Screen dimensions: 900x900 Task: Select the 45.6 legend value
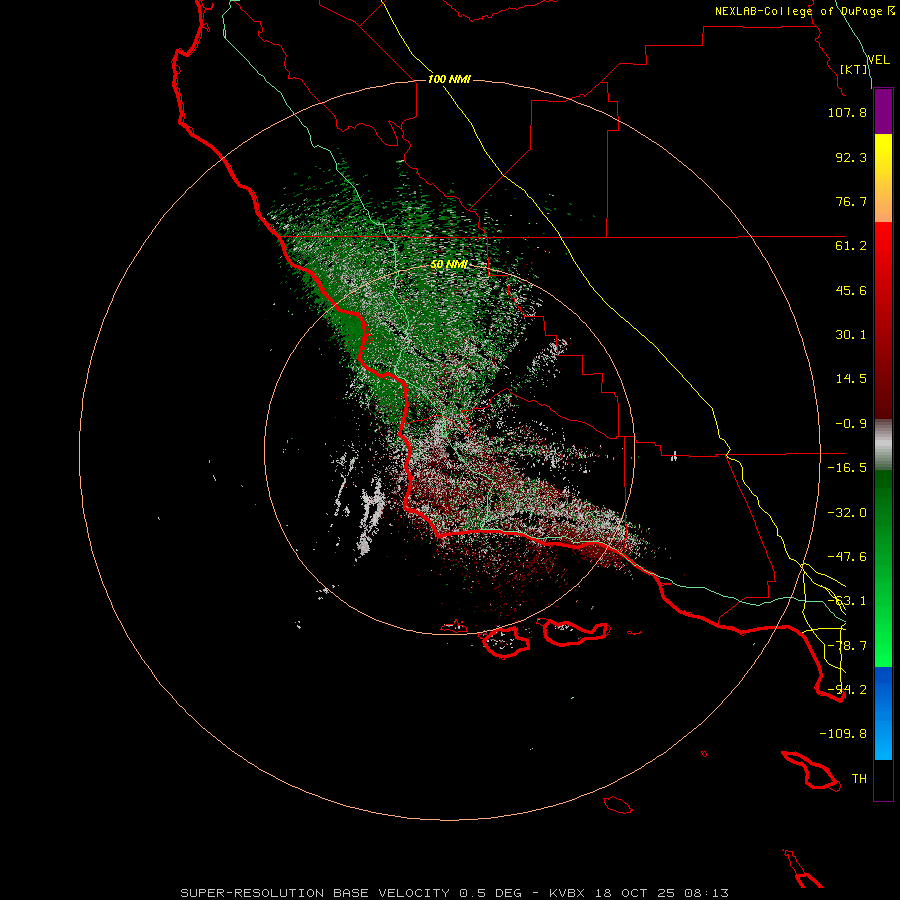[851, 290]
